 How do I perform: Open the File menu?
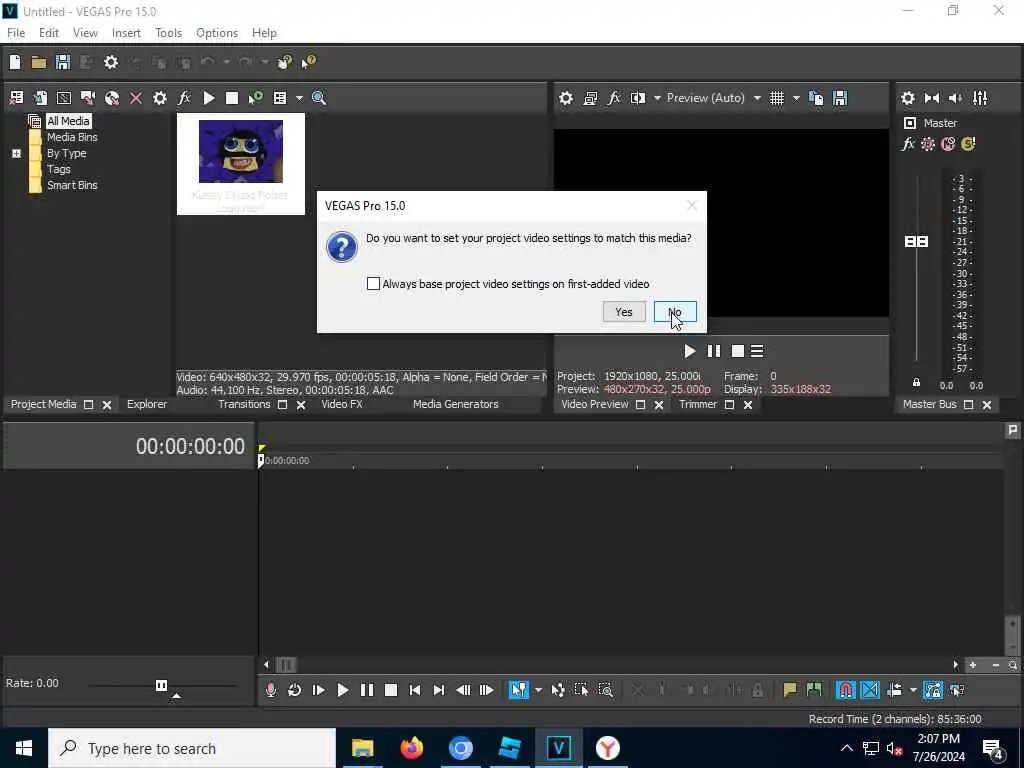pos(16,33)
